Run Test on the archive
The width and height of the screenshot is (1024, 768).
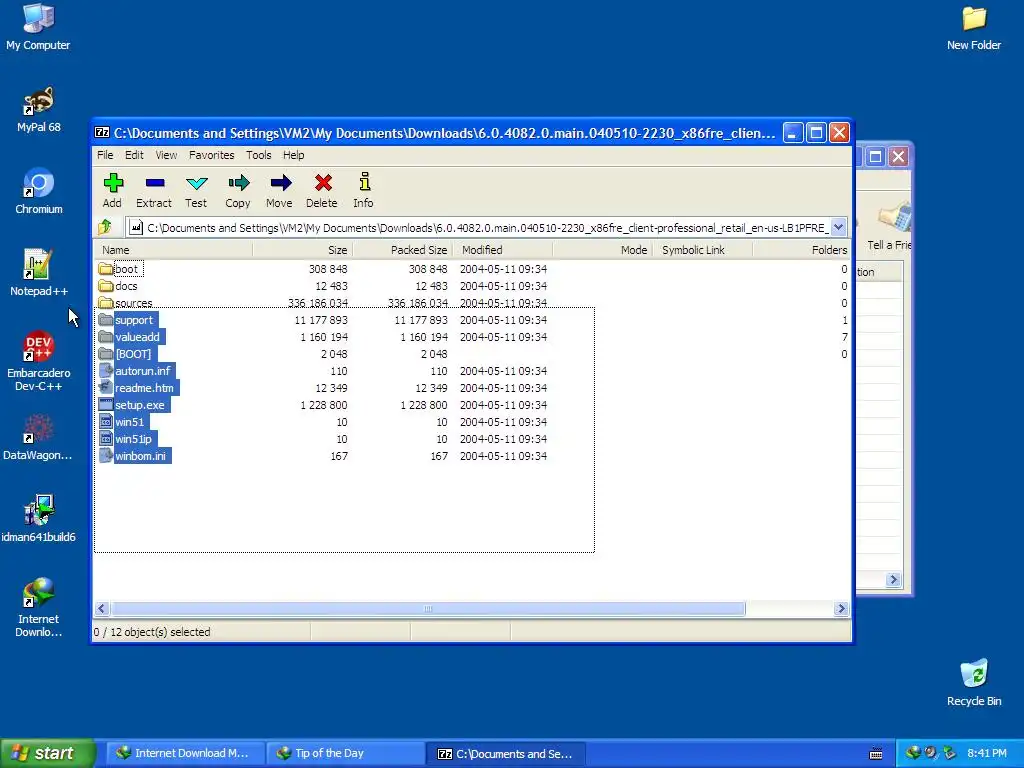(196, 191)
